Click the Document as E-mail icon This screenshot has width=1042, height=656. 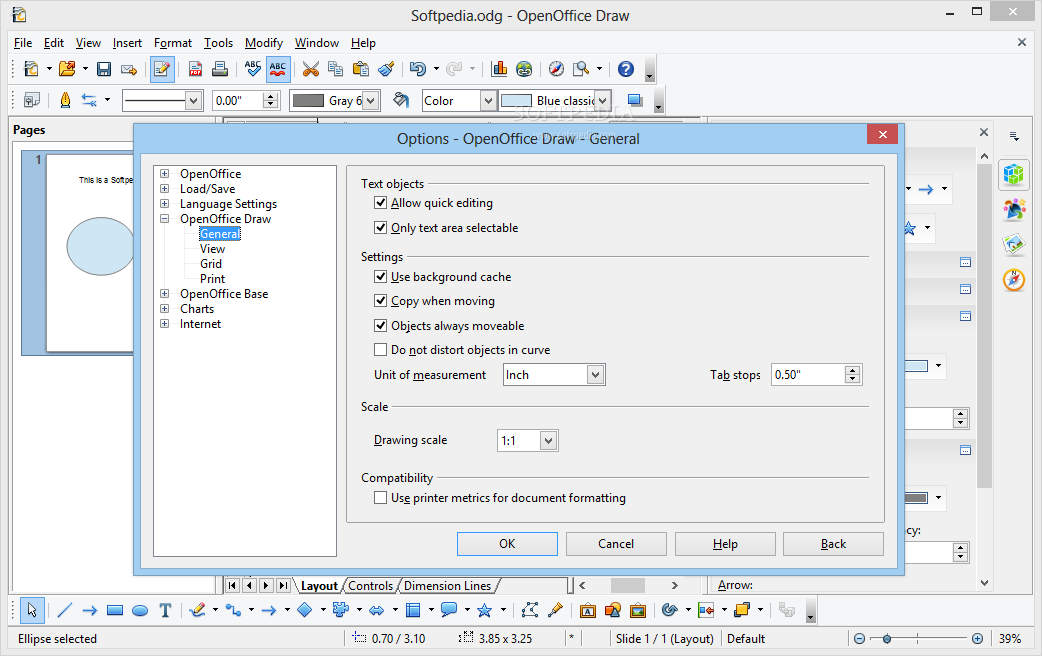(x=129, y=69)
